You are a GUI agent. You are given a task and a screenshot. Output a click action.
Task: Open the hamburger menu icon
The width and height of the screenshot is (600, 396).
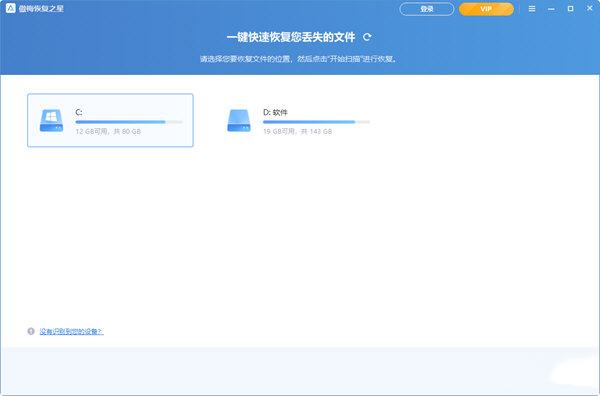pos(532,8)
